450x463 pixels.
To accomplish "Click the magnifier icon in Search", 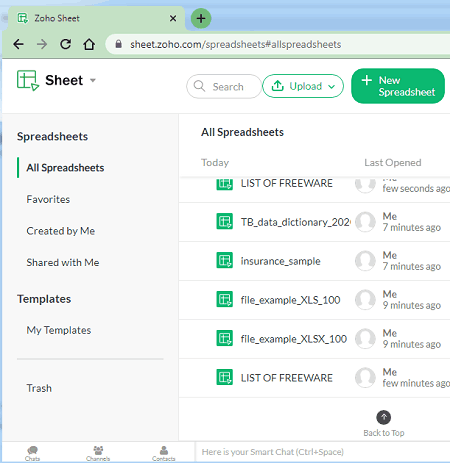I will click(199, 86).
